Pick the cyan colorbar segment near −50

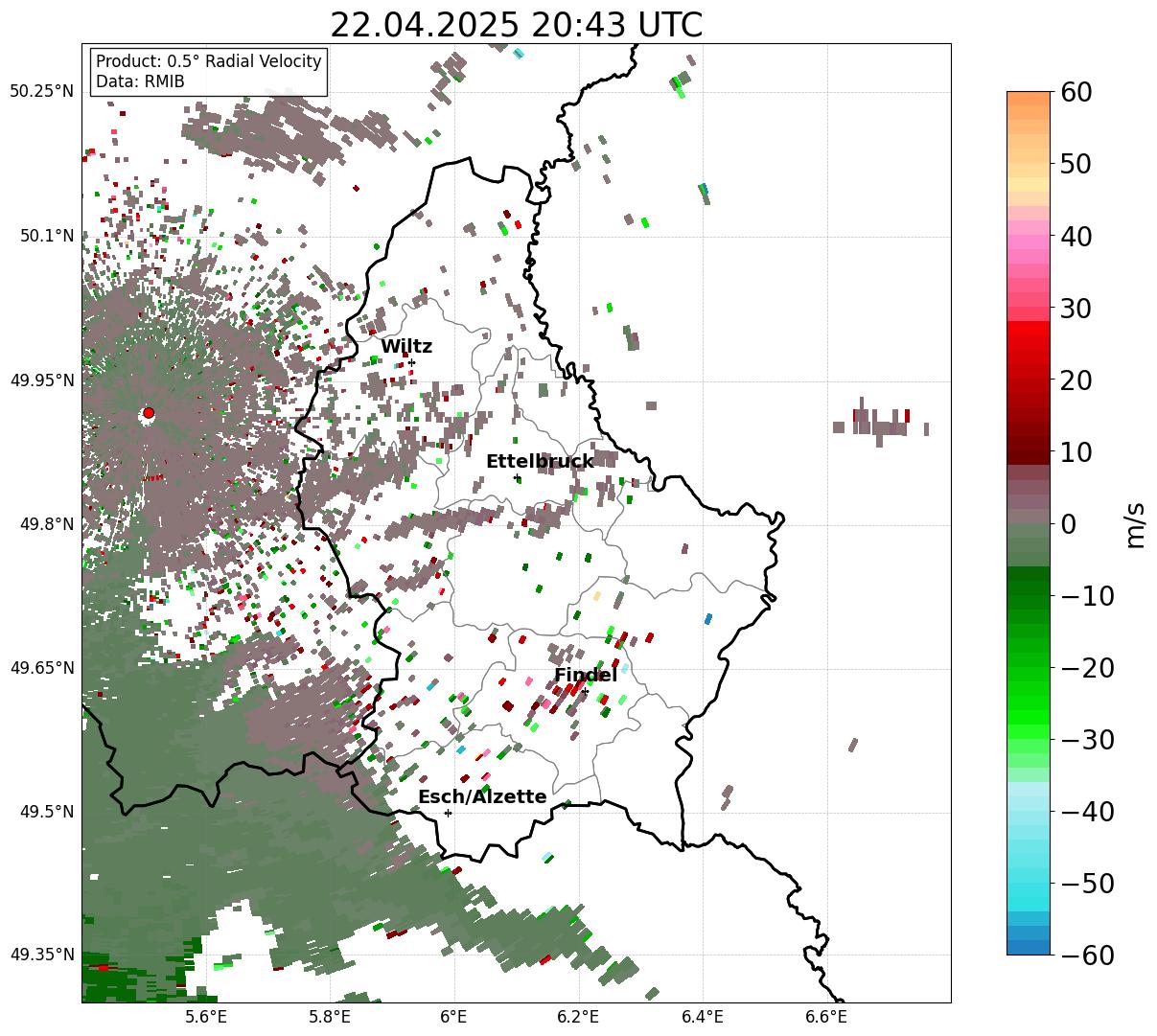[1029, 883]
